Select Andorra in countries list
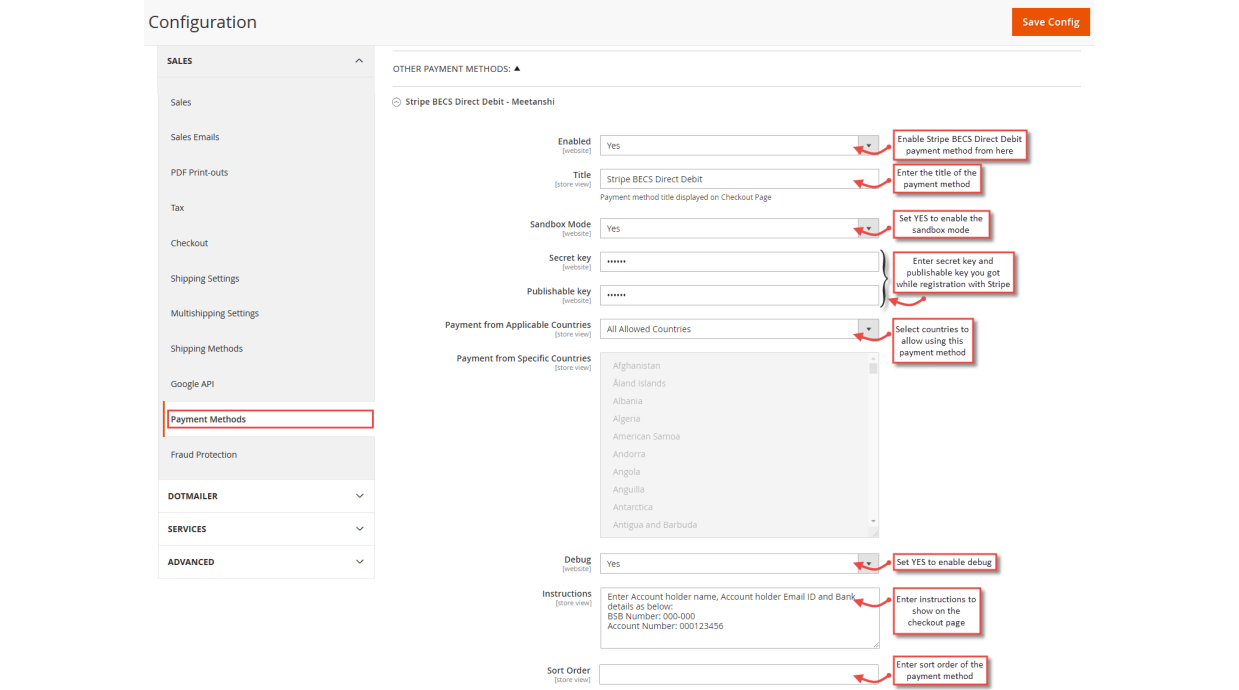 pos(629,454)
